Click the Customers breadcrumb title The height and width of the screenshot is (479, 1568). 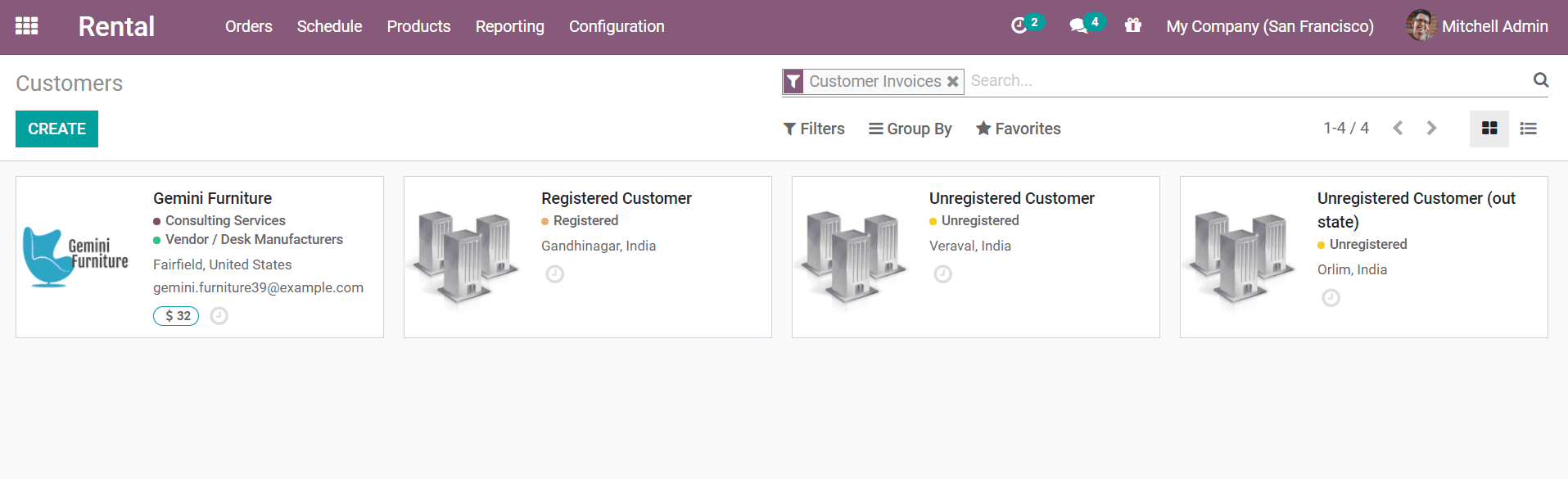[70, 84]
